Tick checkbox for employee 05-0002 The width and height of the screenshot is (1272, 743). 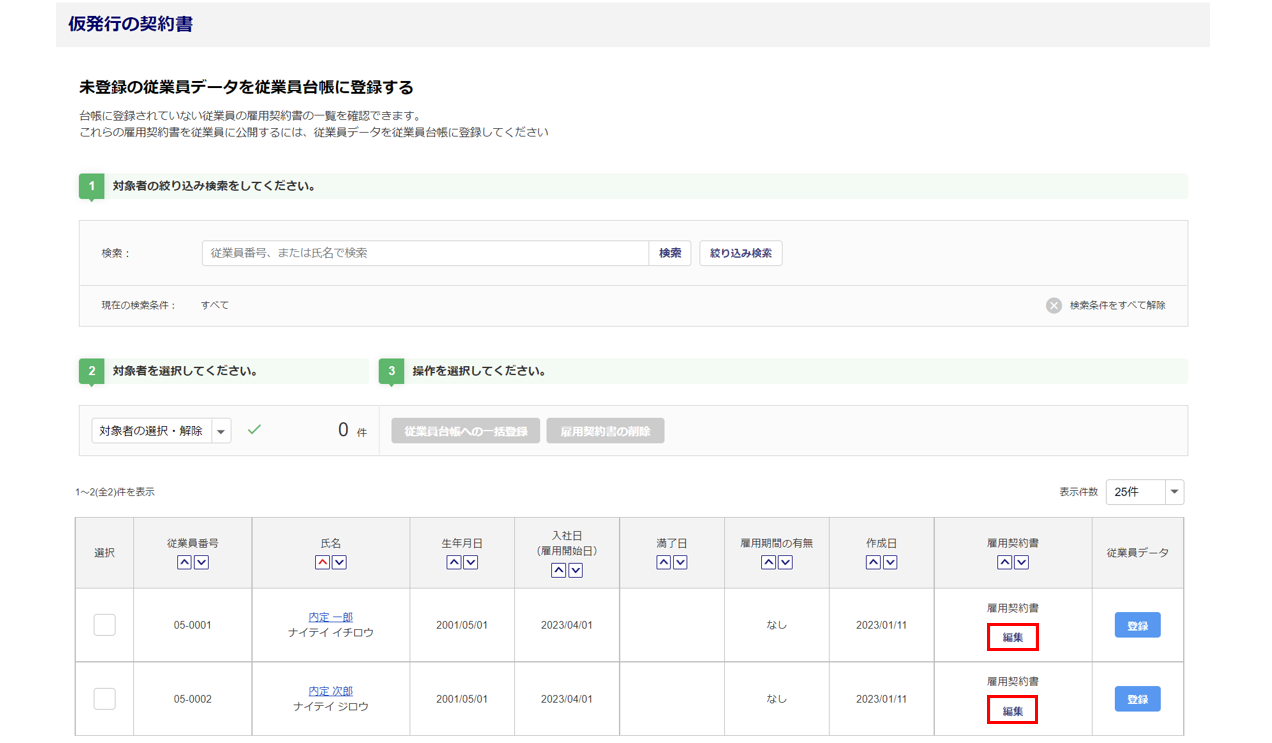coord(105,699)
